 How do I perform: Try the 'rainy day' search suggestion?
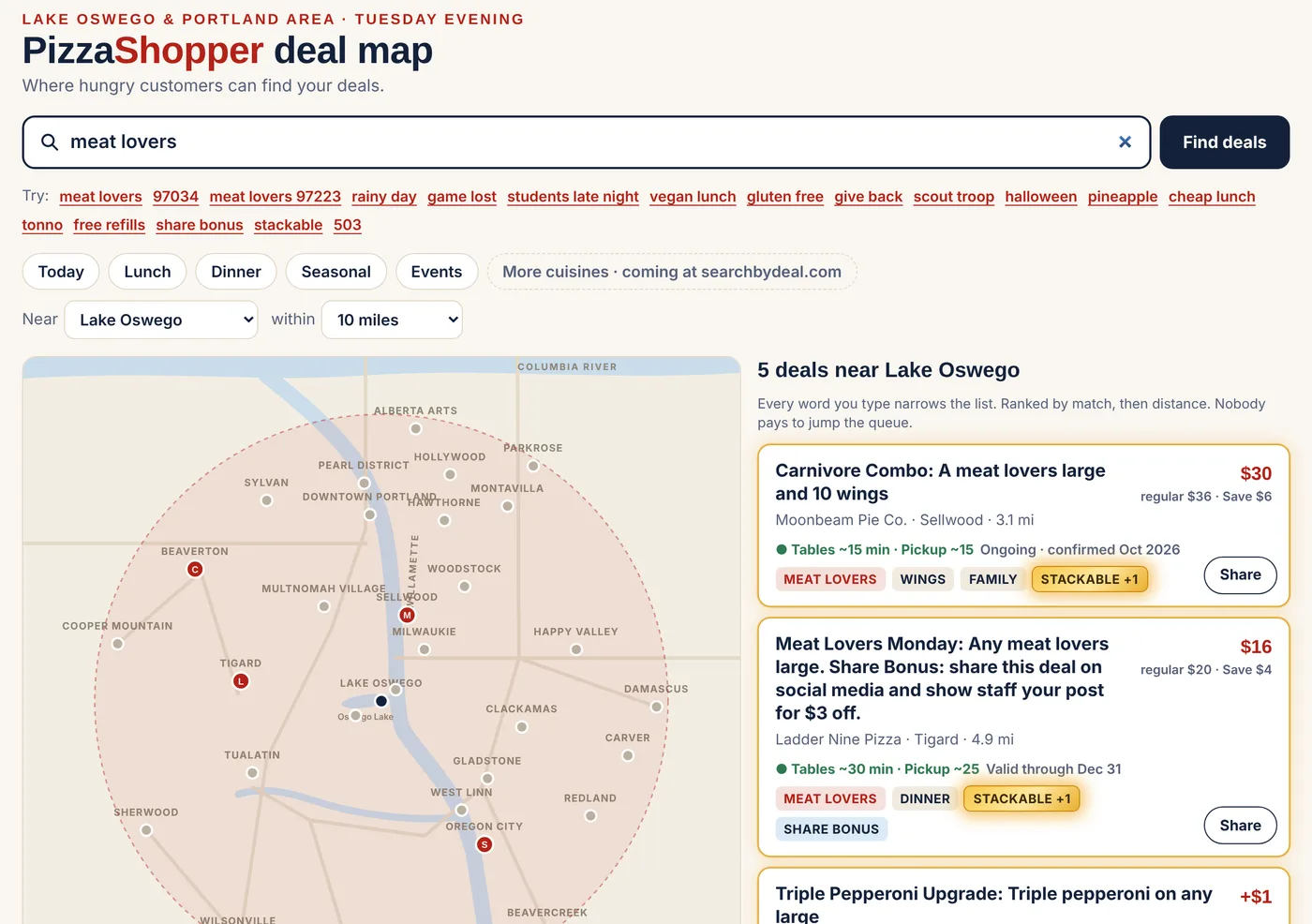click(384, 197)
